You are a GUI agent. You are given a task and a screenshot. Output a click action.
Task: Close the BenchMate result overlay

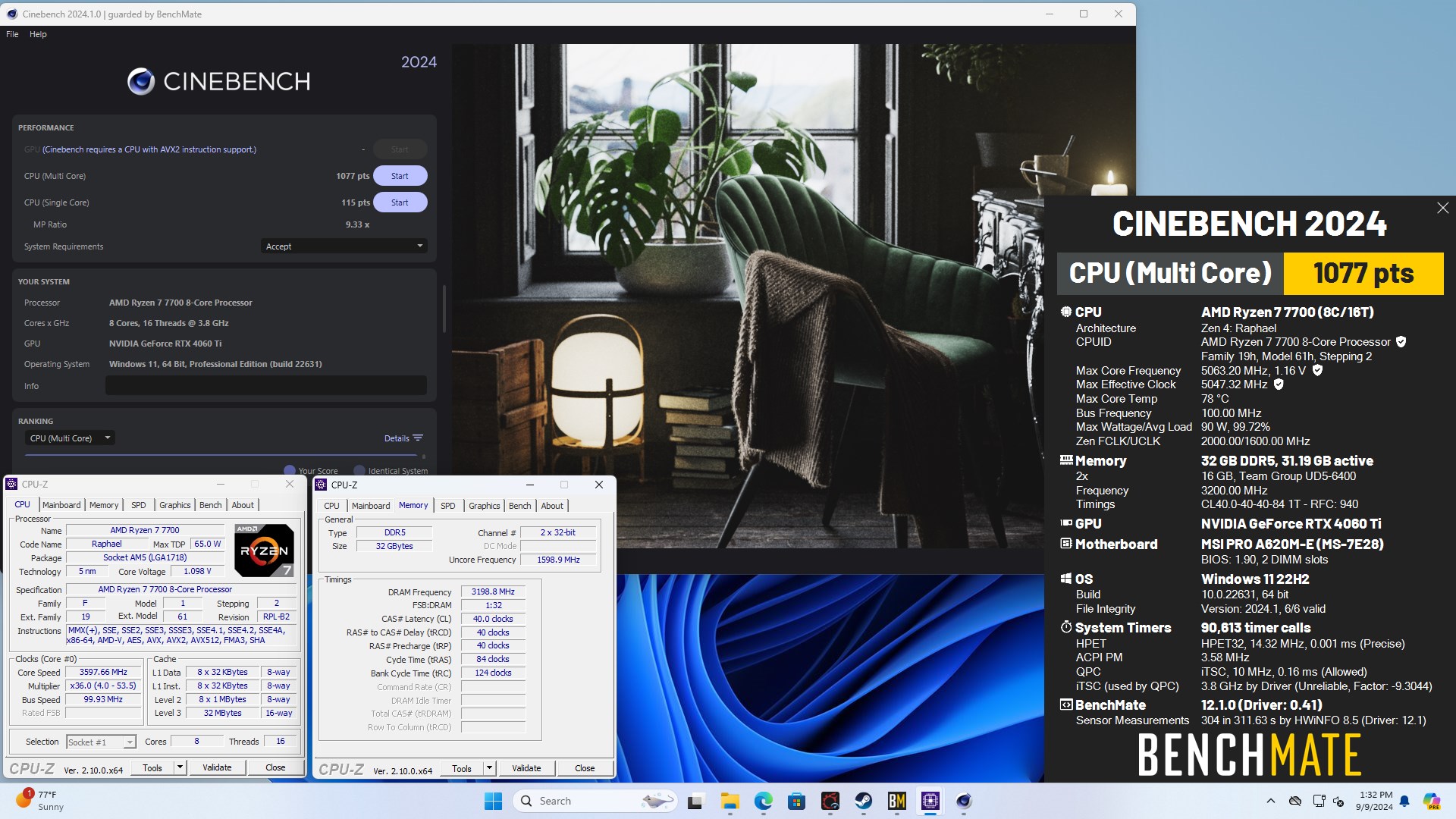click(x=1442, y=208)
